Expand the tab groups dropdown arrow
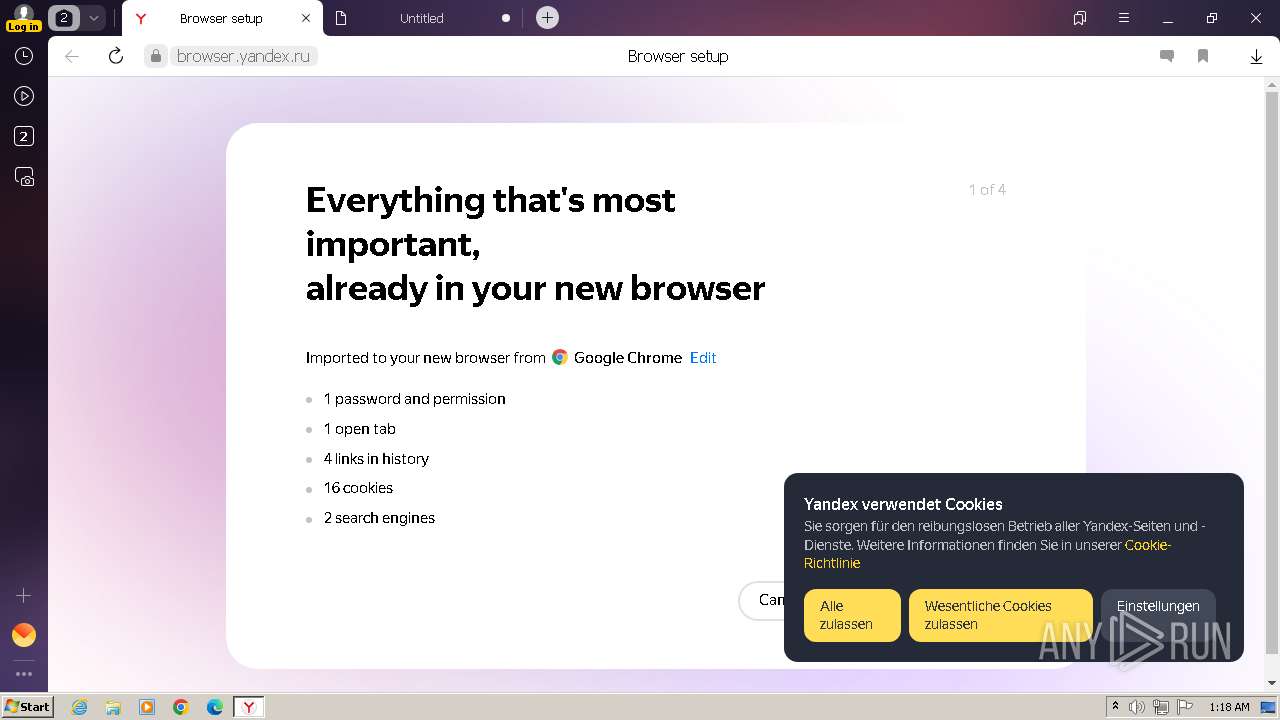The width and height of the screenshot is (1280, 720). [93, 18]
